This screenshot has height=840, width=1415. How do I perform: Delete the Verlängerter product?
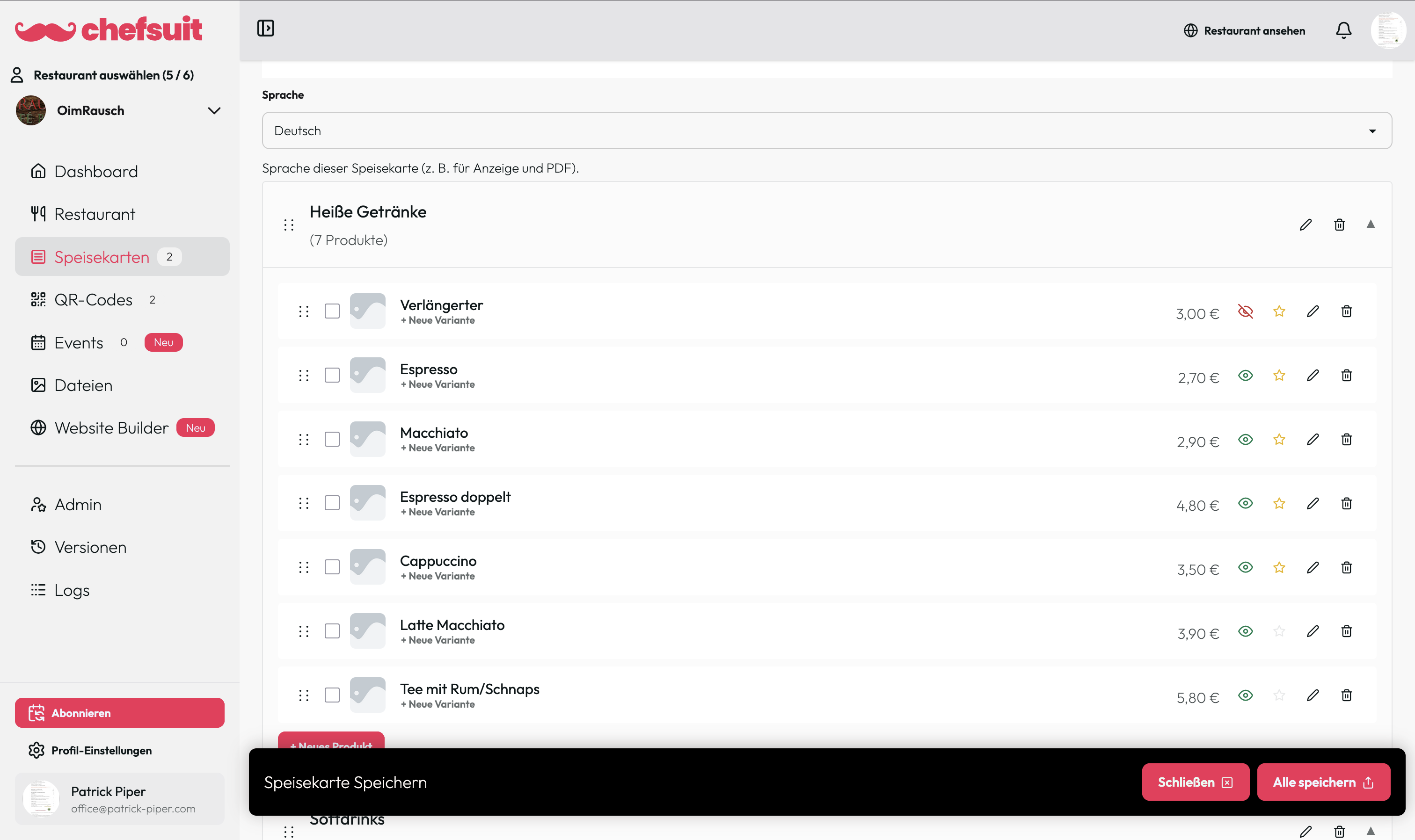(x=1346, y=311)
